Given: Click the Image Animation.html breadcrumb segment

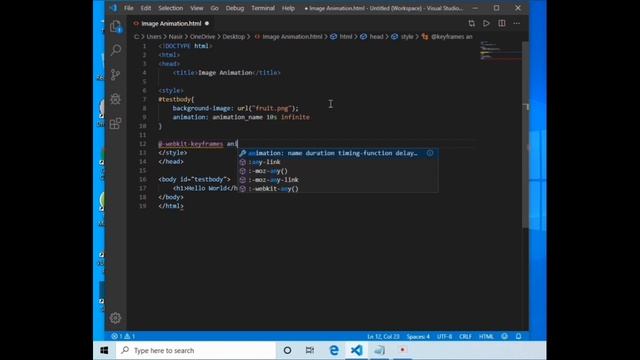Looking at the screenshot, I should [288, 37].
